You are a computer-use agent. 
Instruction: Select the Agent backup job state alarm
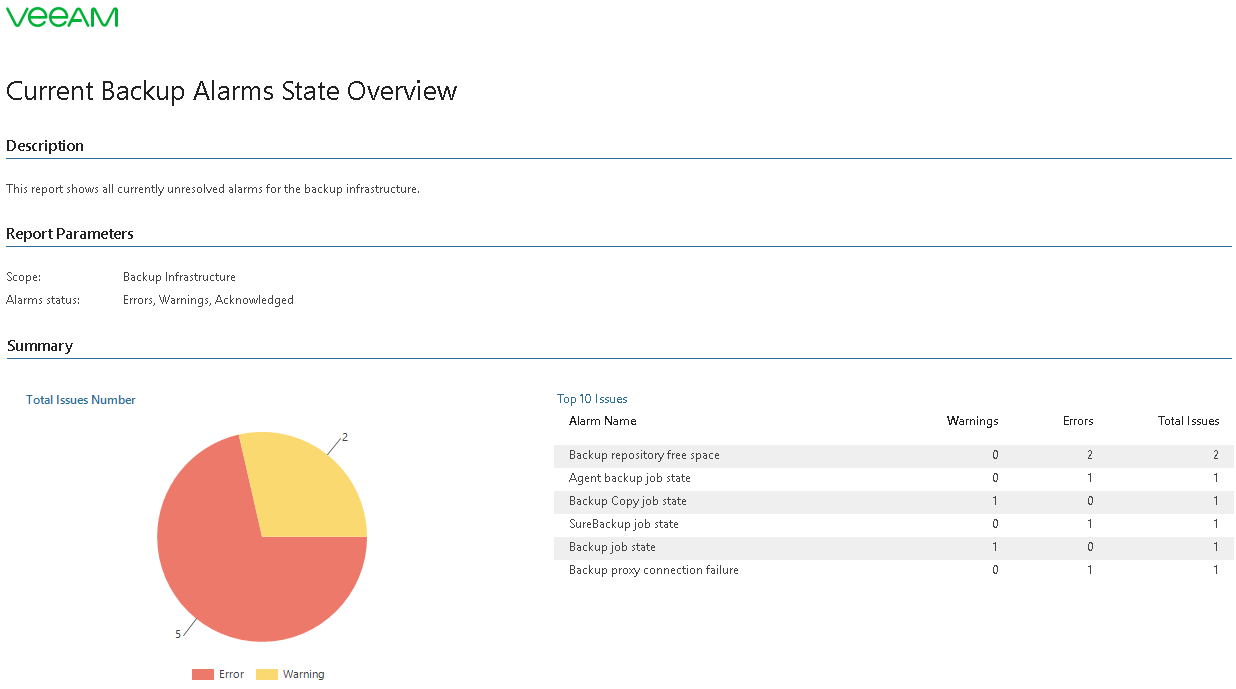630,478
